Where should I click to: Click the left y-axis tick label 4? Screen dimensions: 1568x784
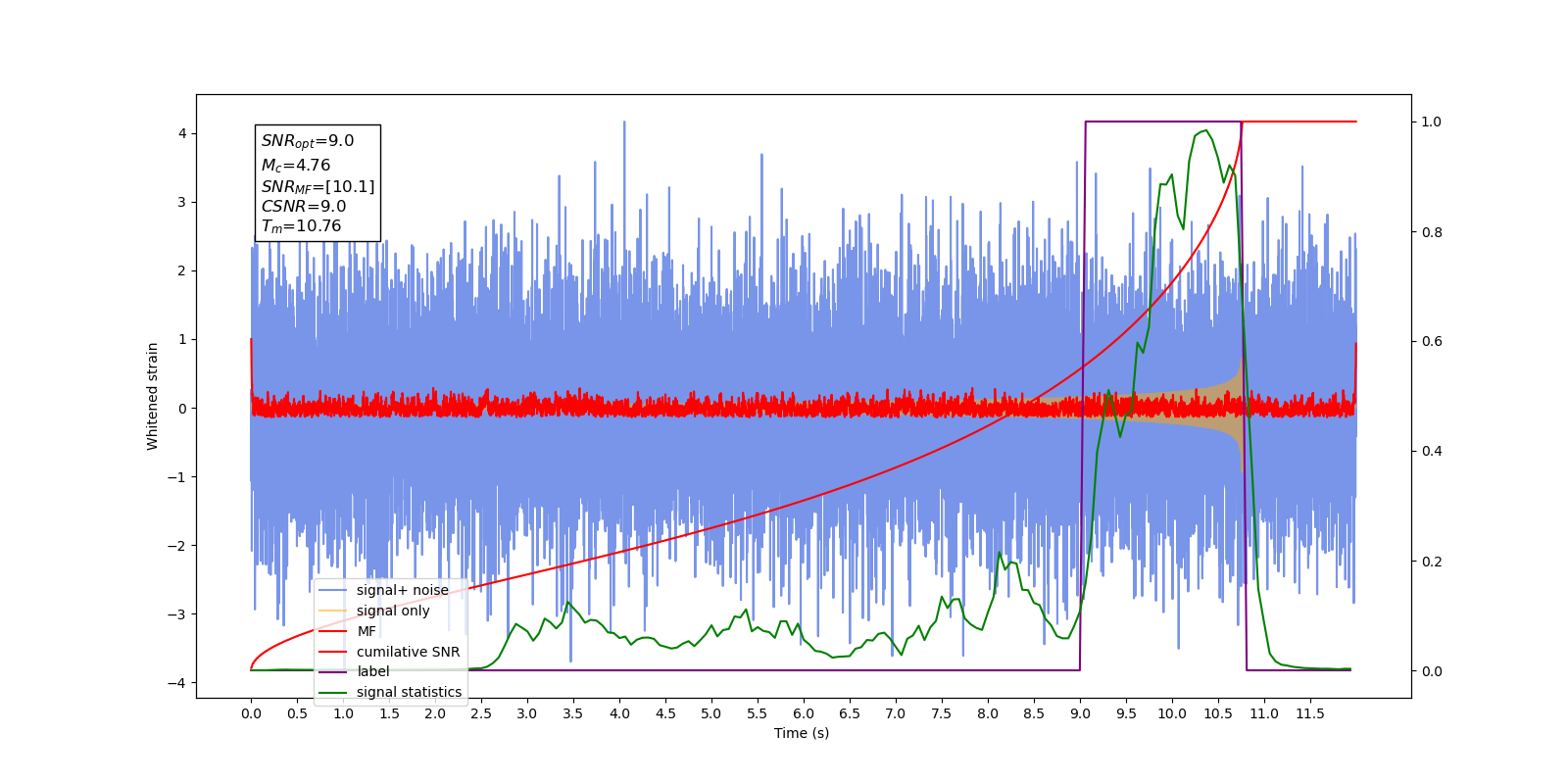pyautogui.click(x=181, y=133)
